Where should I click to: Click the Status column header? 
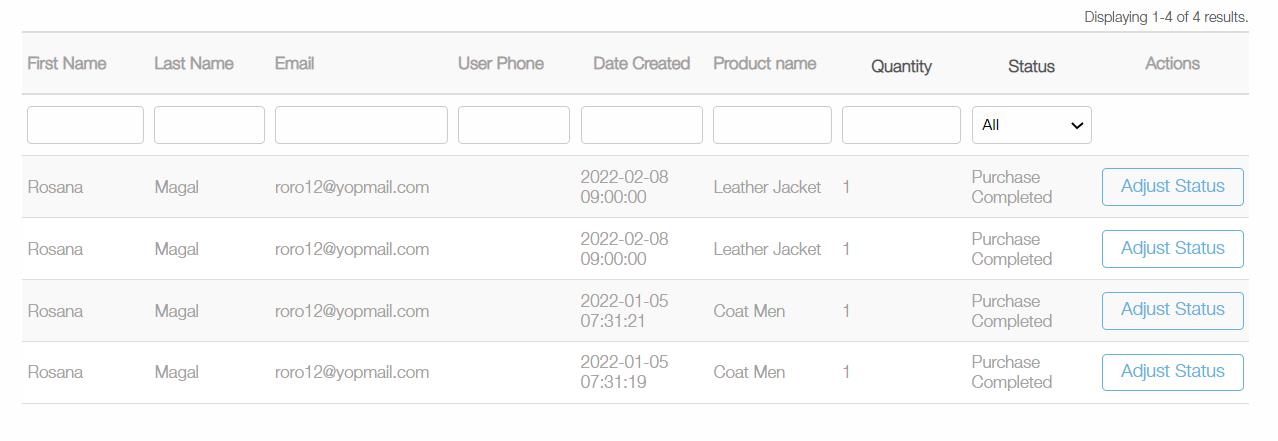[1031, 67]
